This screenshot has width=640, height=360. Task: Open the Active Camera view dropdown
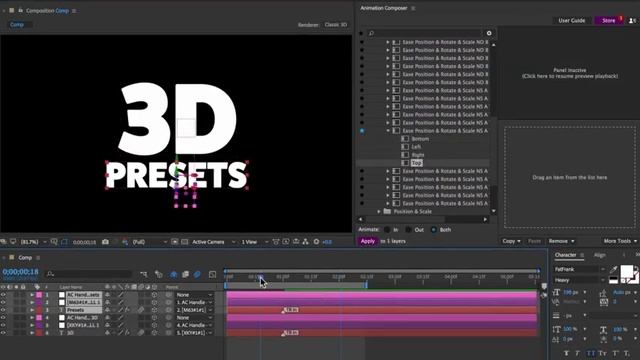coord(213,242)
